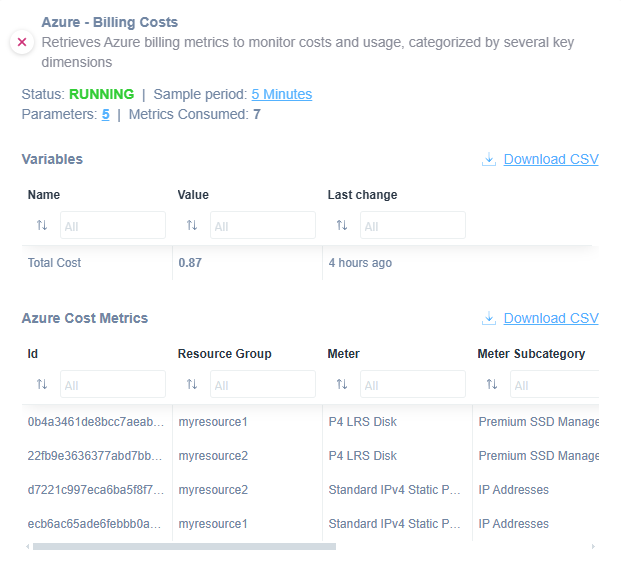Click Metrics Consumed value 7
Image resolution: width=621 pixels, height=567 pixels.
pyautogui.click(x=257, y=114)
